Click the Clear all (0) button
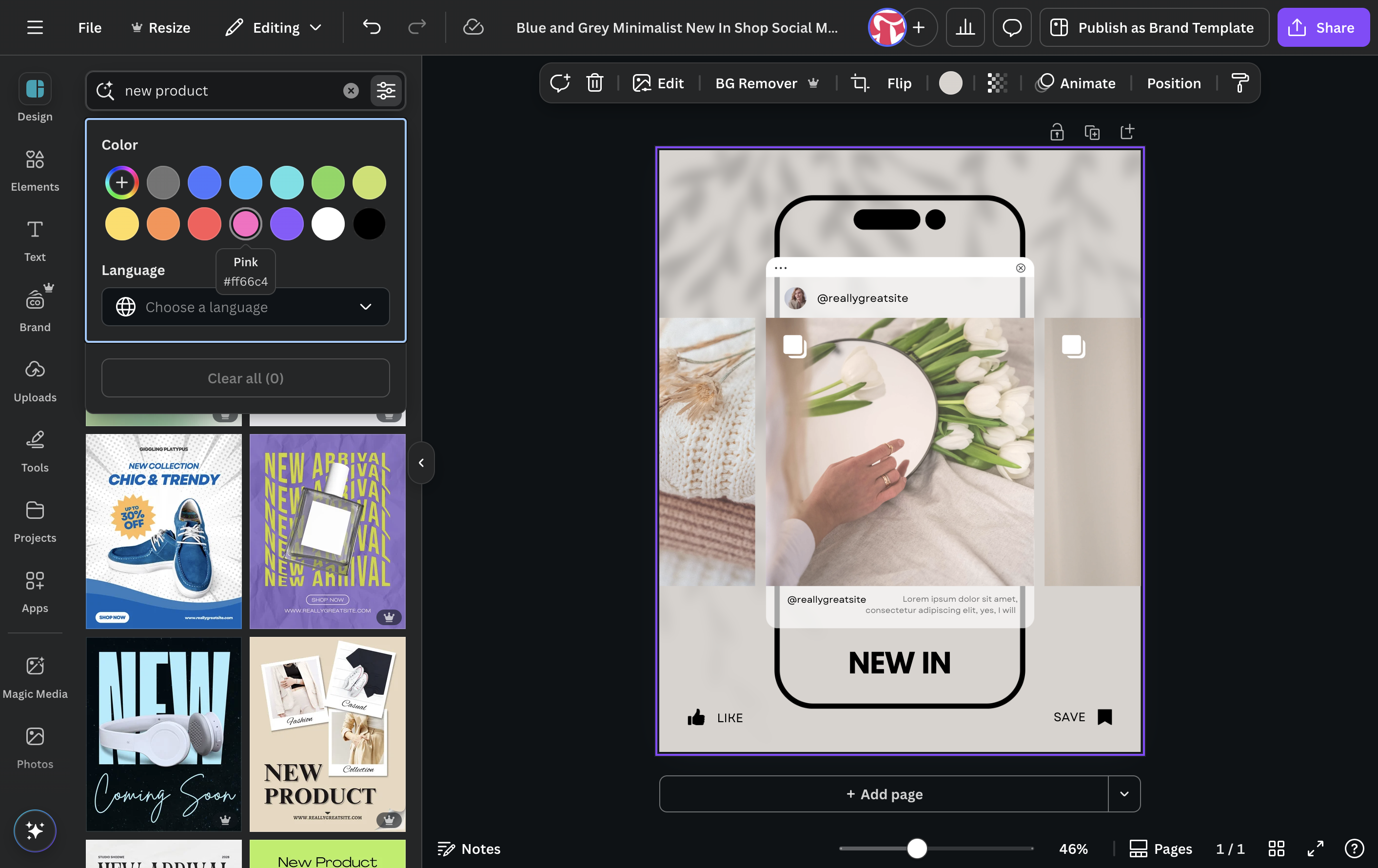The image size is (1378, 868). tap(245, 378)
